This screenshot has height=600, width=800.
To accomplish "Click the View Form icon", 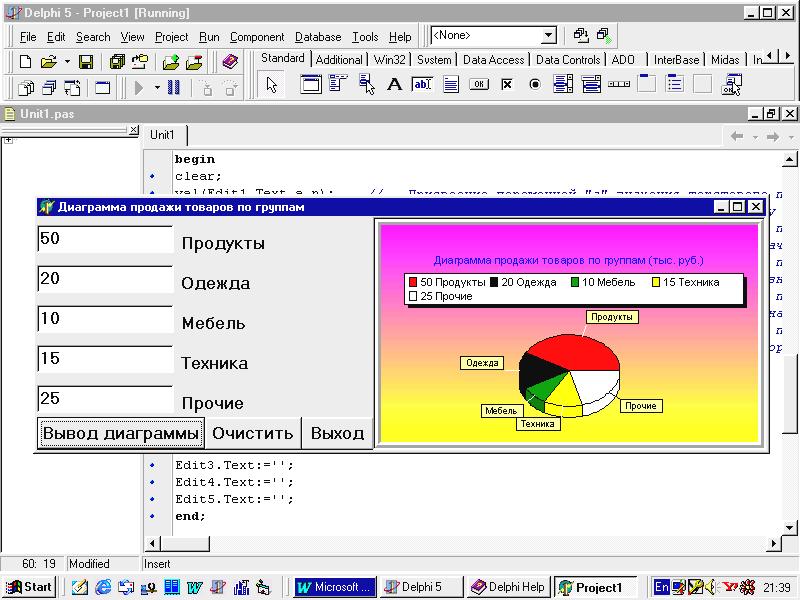I will (49, 88).
